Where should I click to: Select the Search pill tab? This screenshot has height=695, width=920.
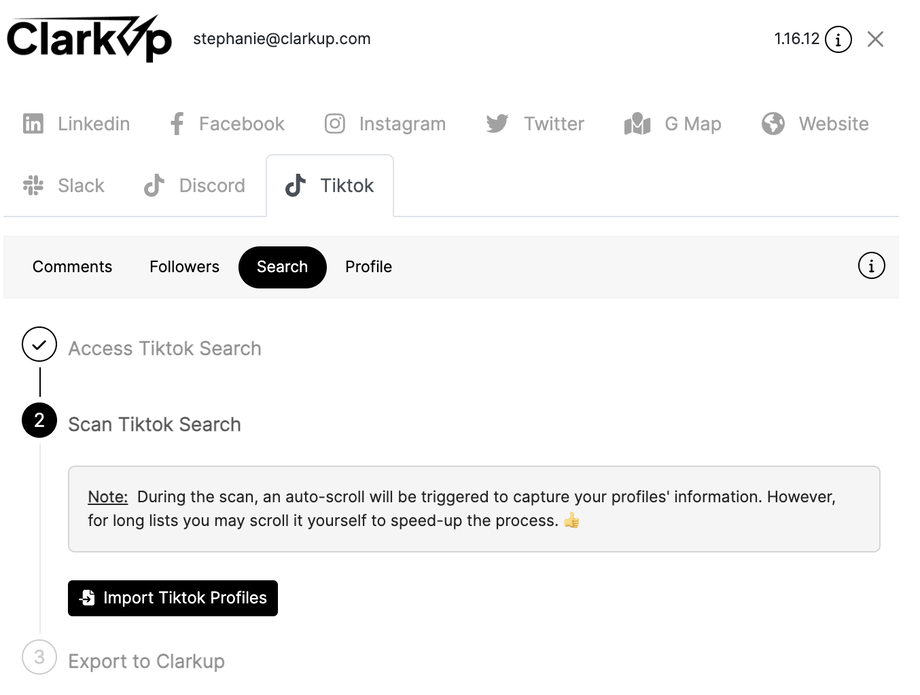point(282,267)
